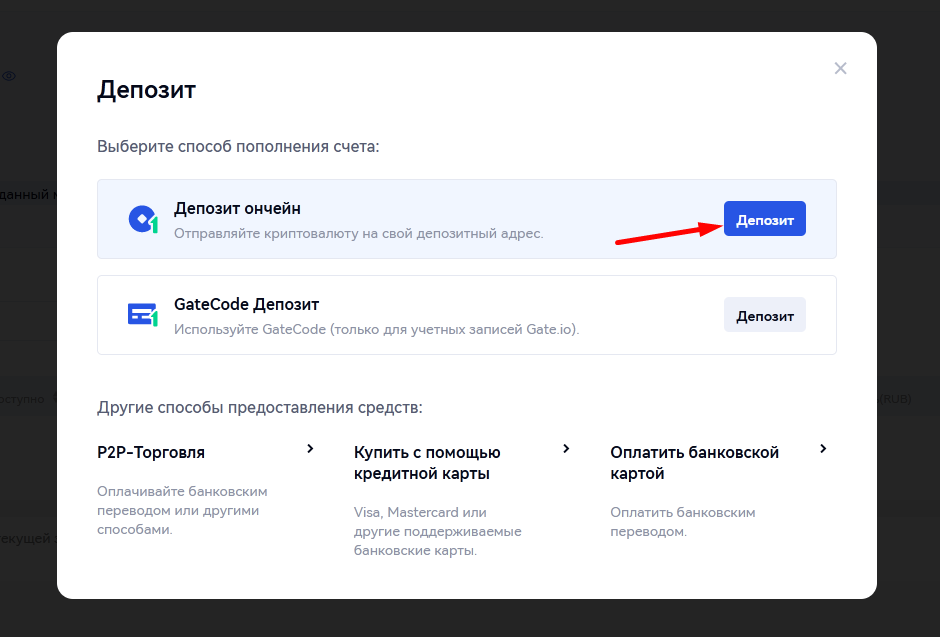
Task: Expand the credit card purchase chevron
Action: (x=567, y=449)
